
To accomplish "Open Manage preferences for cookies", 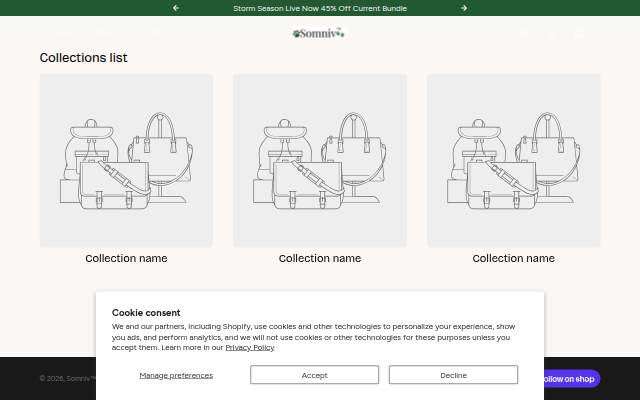I will point(176,375).
